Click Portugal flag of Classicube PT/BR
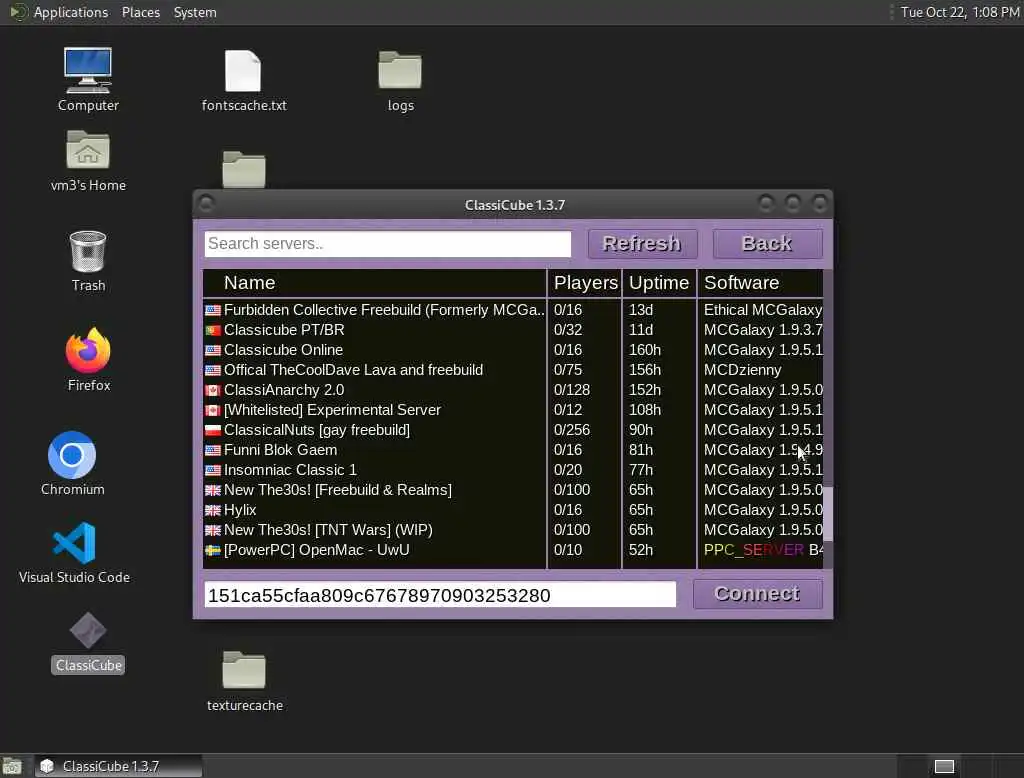This screenshot has width=1024, height=778. (213, 331)
